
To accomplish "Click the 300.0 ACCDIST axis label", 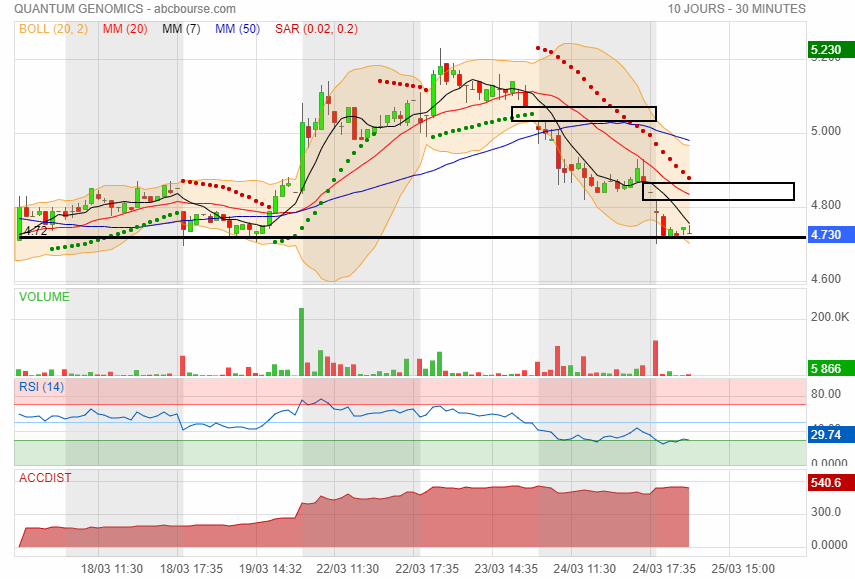I will [x=826, y=511].
